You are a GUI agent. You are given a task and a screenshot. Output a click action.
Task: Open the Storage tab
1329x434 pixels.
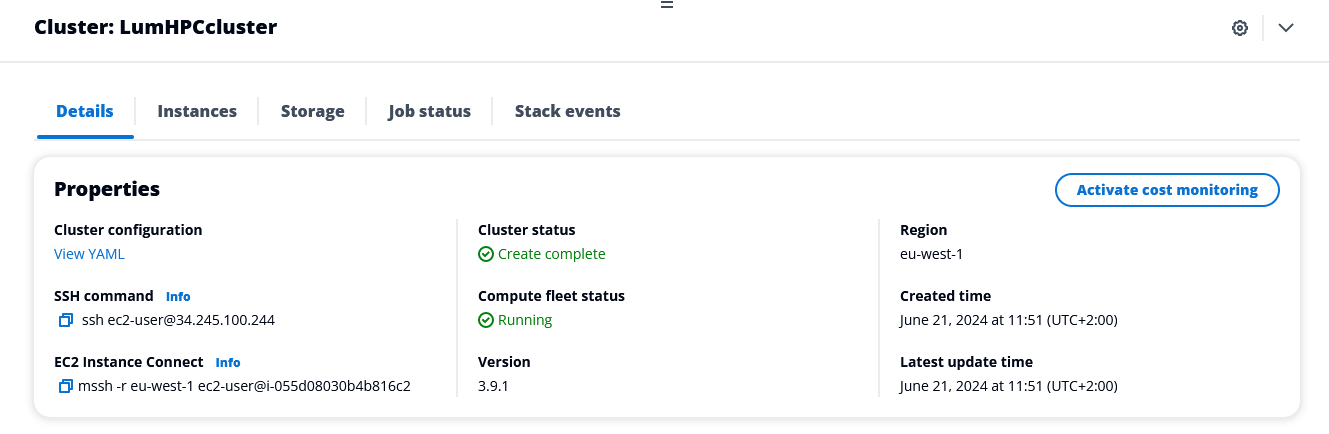pos(312,111)
